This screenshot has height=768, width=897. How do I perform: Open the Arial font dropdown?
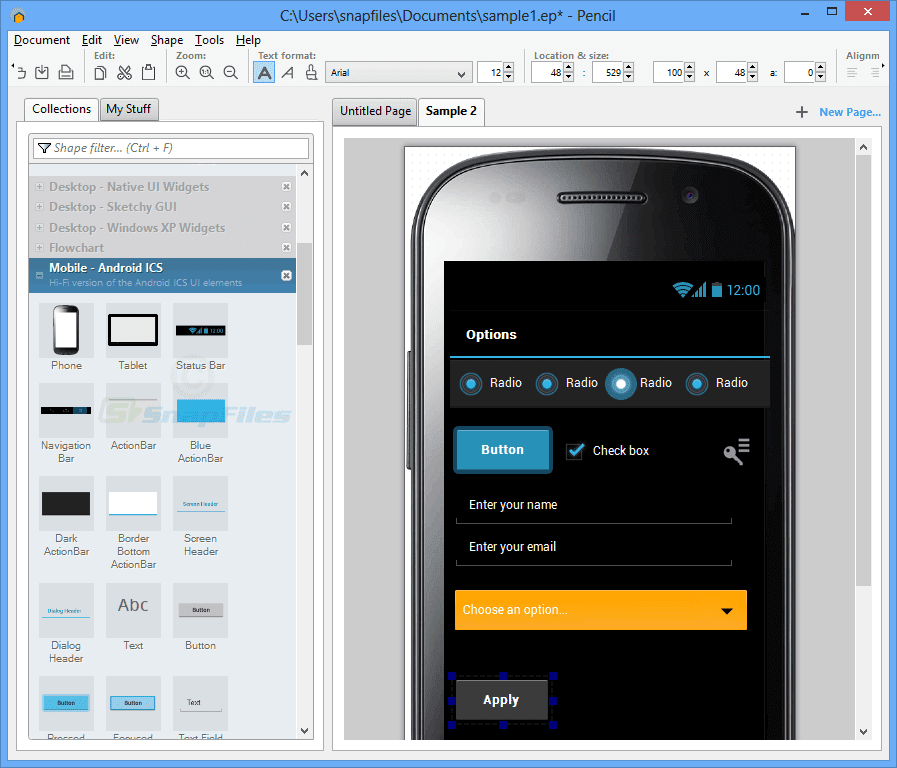(398, 72)
